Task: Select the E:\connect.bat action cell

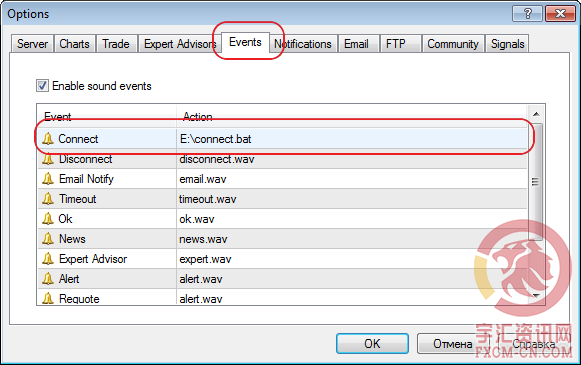Action: tap(352, 139)
